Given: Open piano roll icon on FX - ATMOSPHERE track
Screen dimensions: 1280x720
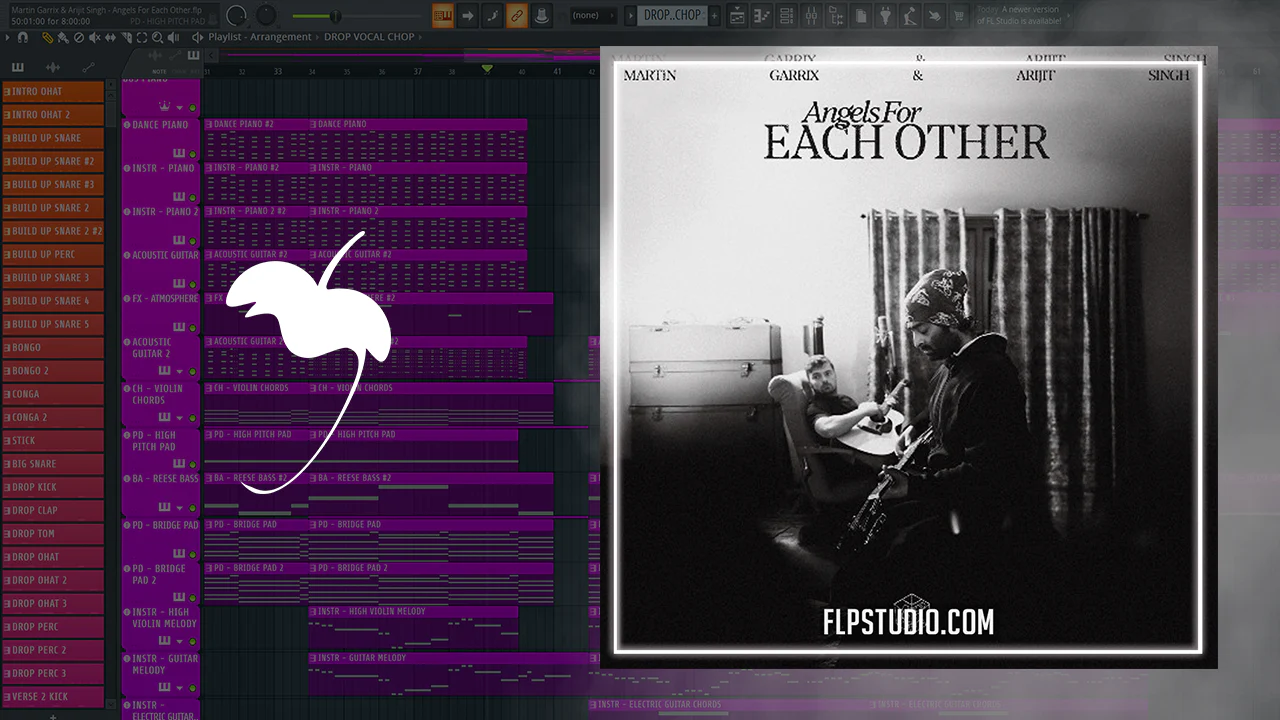Looking at the screenshot, I should [178, 327].
